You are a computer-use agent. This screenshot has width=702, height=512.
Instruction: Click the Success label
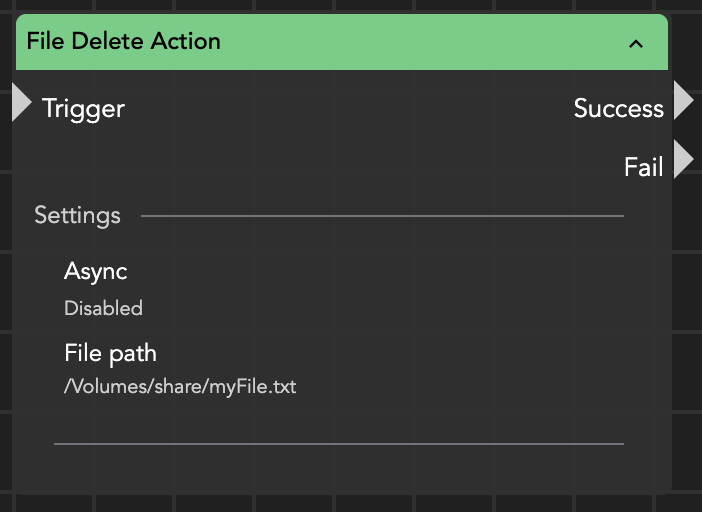[x=618, y=108]
